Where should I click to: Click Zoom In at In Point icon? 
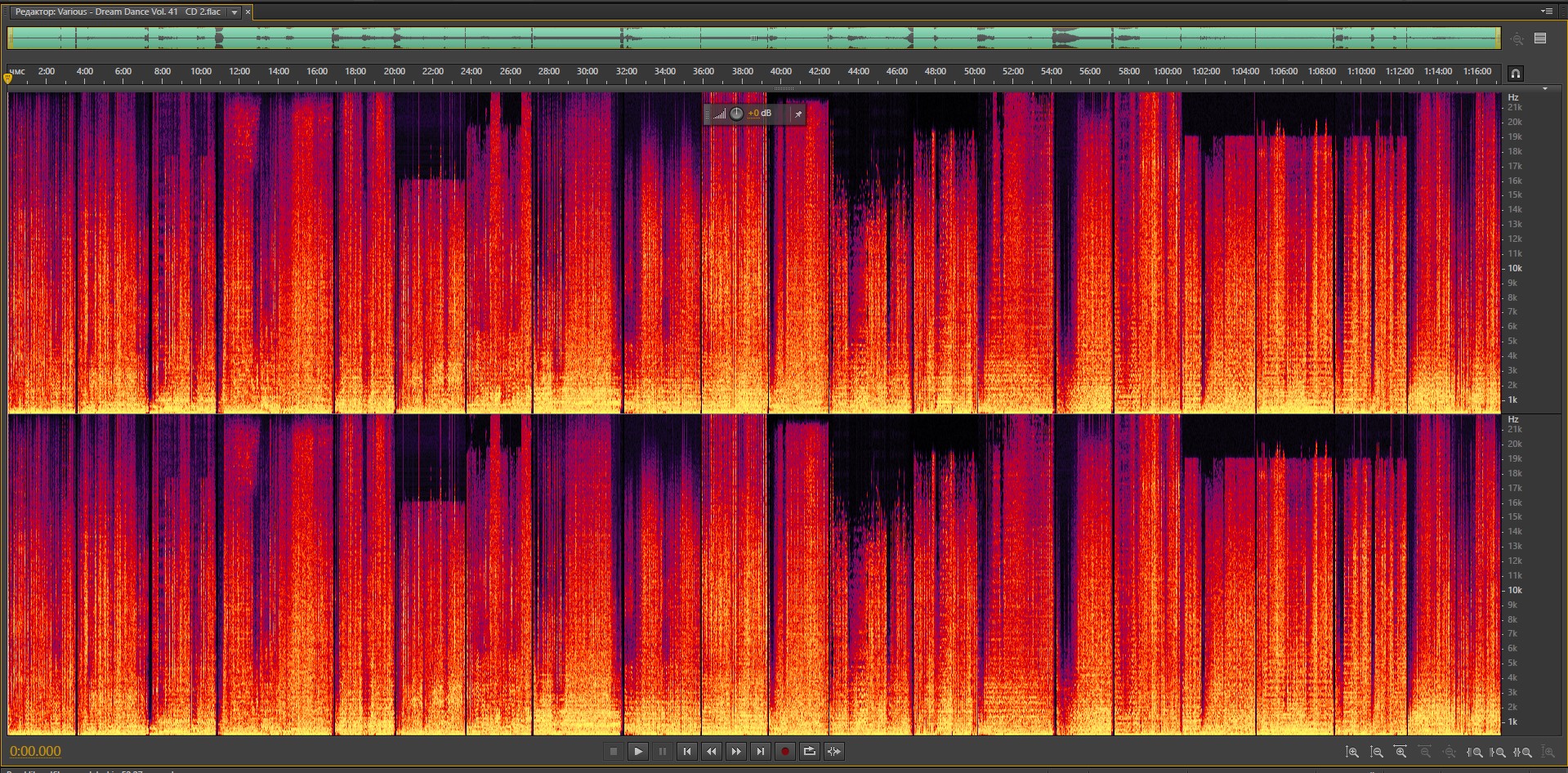coord(1474,752)
